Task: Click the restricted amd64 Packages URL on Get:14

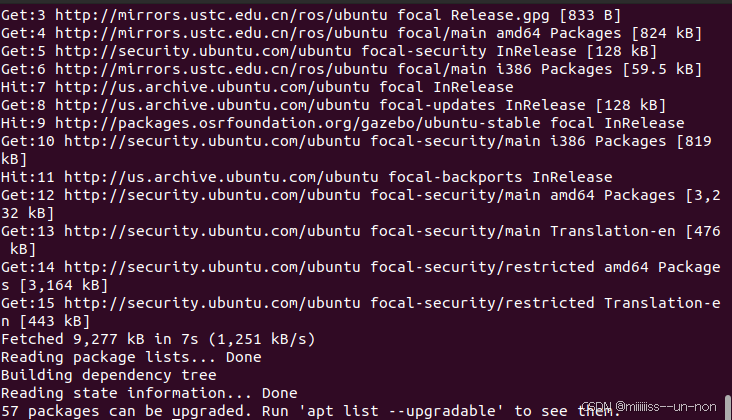Action: [212, 267]
